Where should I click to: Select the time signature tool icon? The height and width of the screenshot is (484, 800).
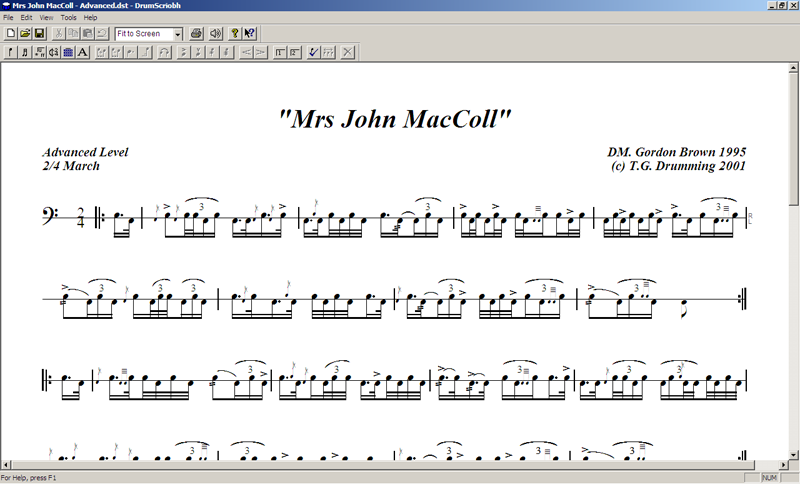[54, 52]
